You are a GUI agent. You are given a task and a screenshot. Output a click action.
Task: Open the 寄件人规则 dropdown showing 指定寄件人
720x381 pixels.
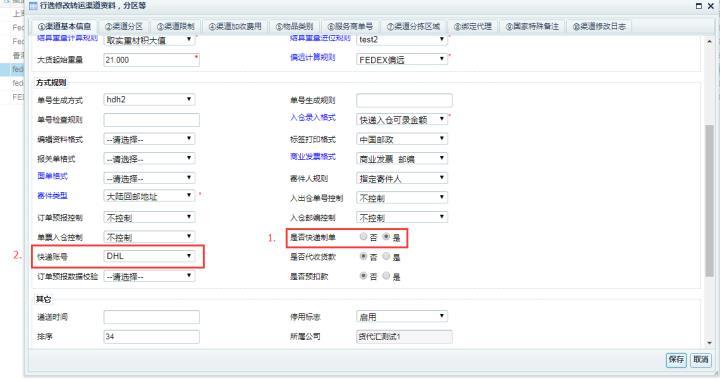401,178
